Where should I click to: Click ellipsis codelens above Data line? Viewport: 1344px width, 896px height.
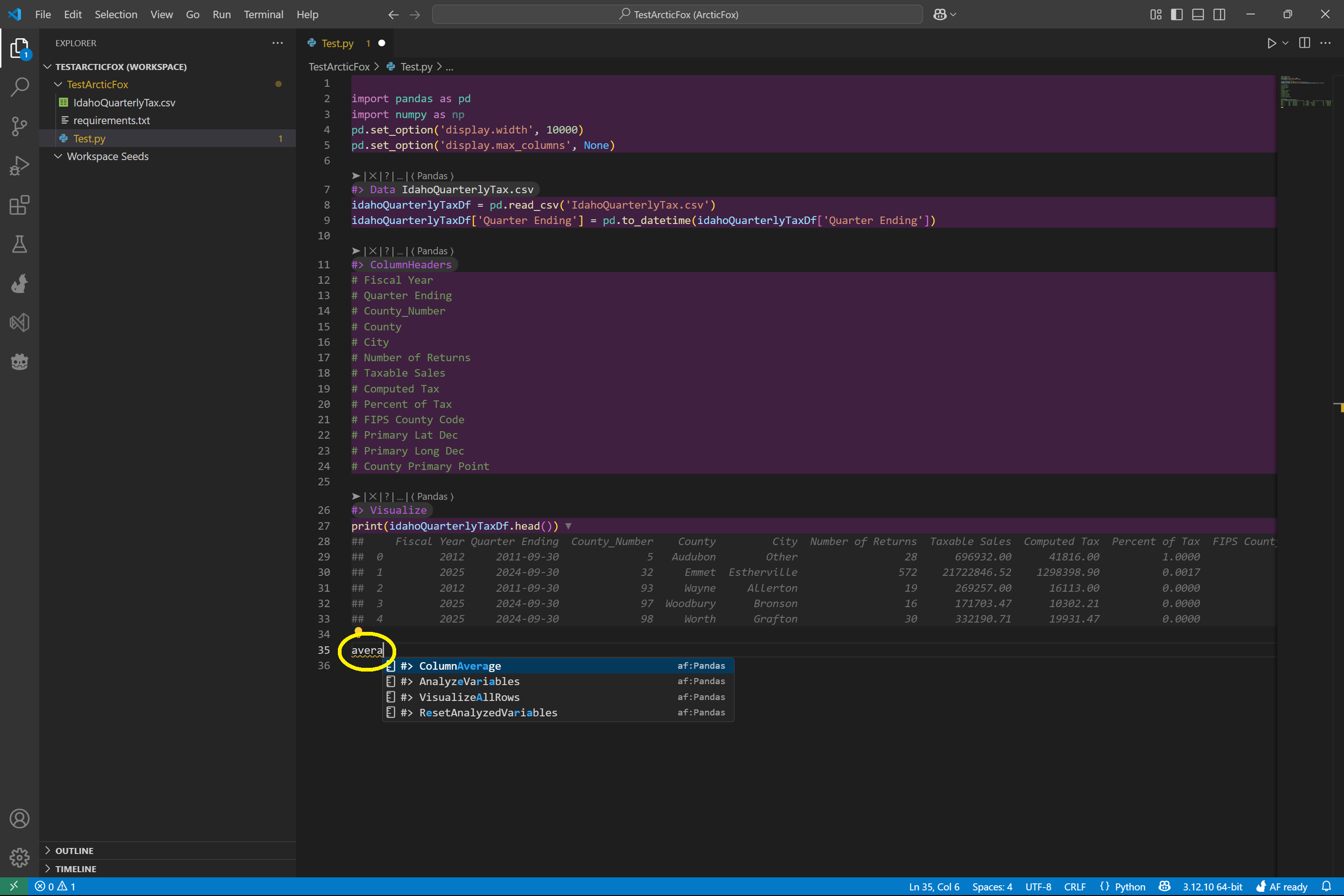pos(400,176)
